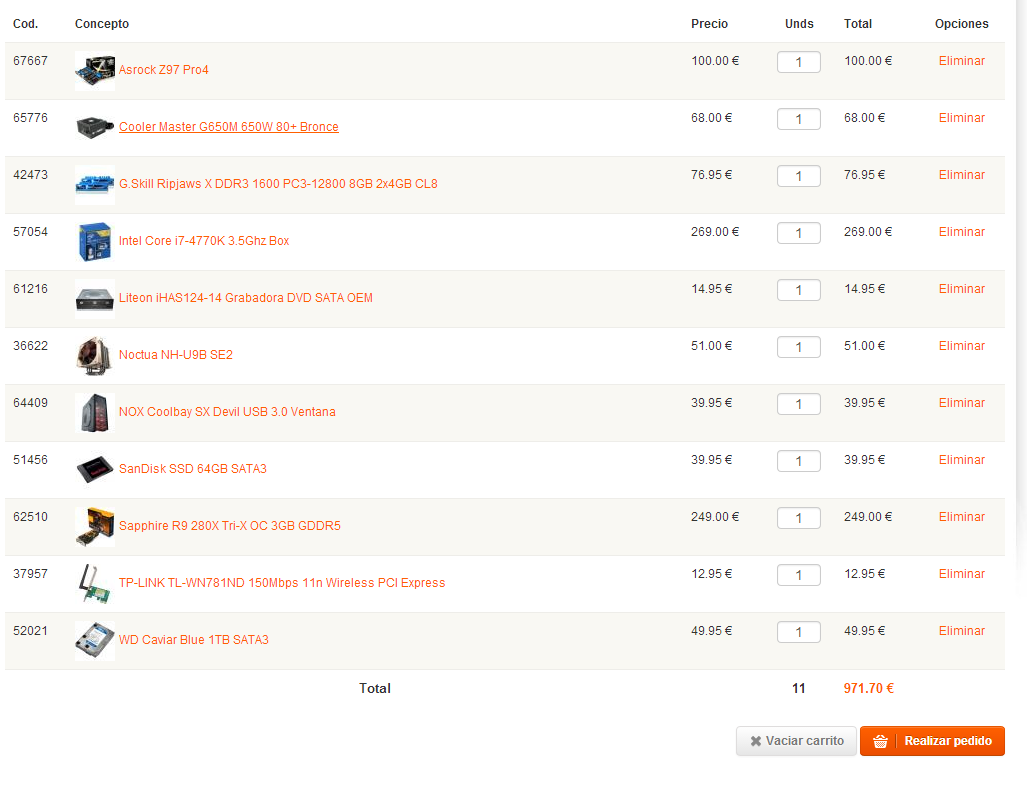Focus the units field for Intel Core i7-4770K

[x=798, y=233]
